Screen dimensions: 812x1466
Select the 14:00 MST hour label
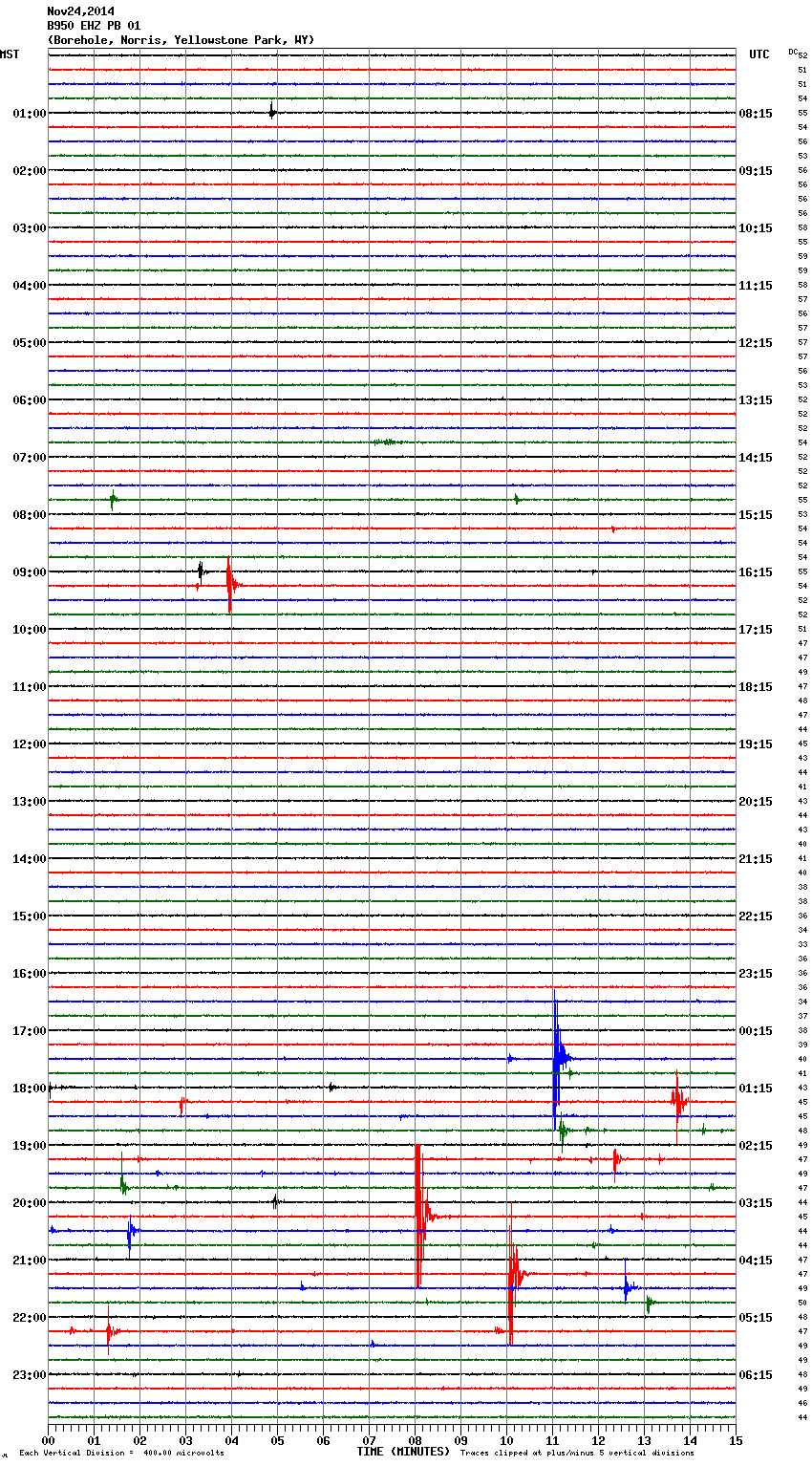[x=29, y=859]
